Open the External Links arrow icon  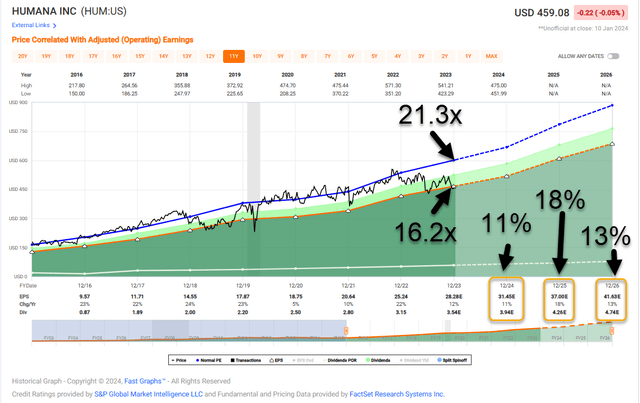(55, 26)
